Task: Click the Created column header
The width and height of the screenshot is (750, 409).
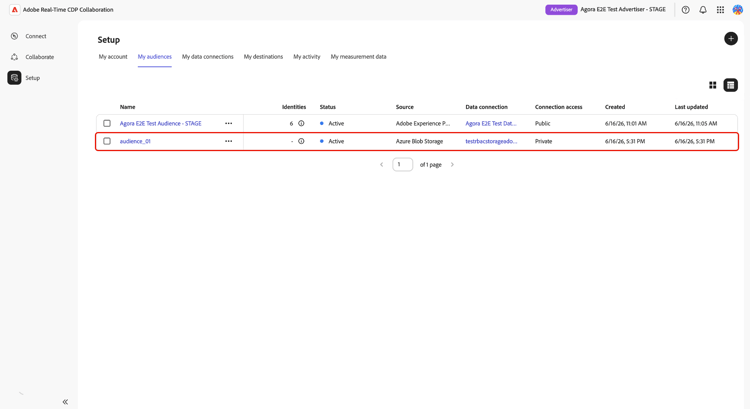Action: 615,107
